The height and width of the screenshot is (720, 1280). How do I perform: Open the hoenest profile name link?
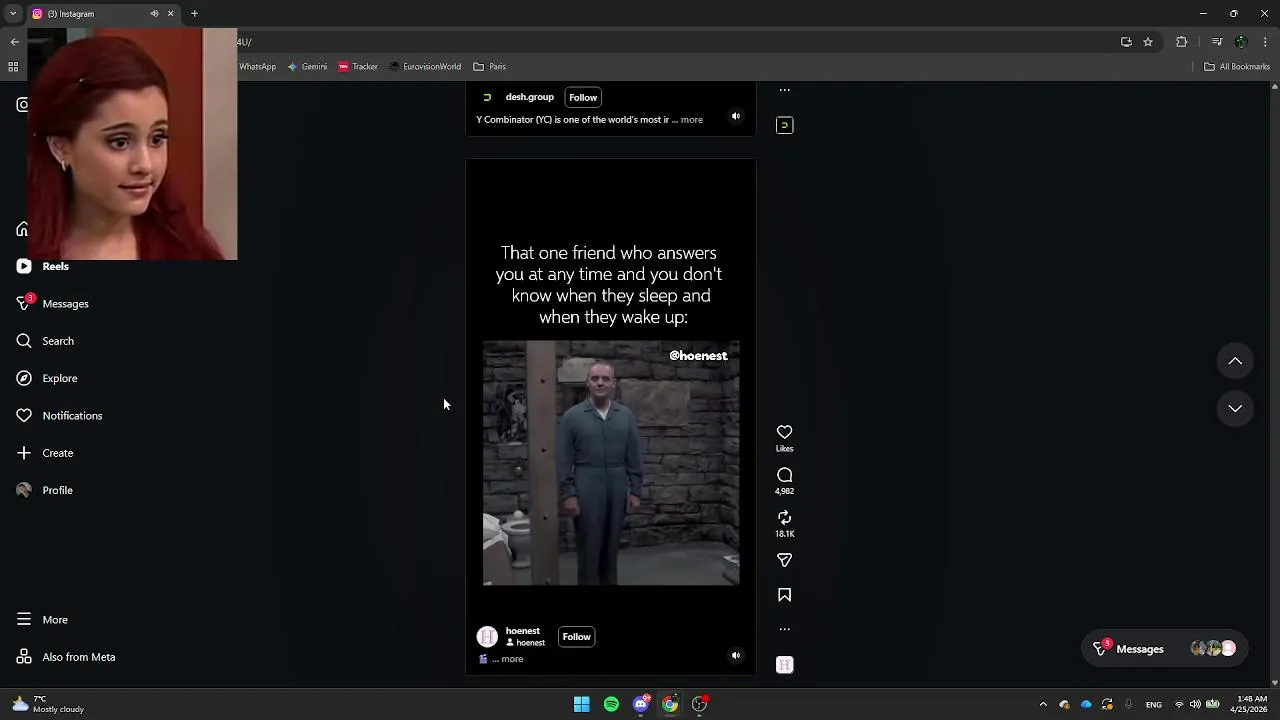(522, 631)
